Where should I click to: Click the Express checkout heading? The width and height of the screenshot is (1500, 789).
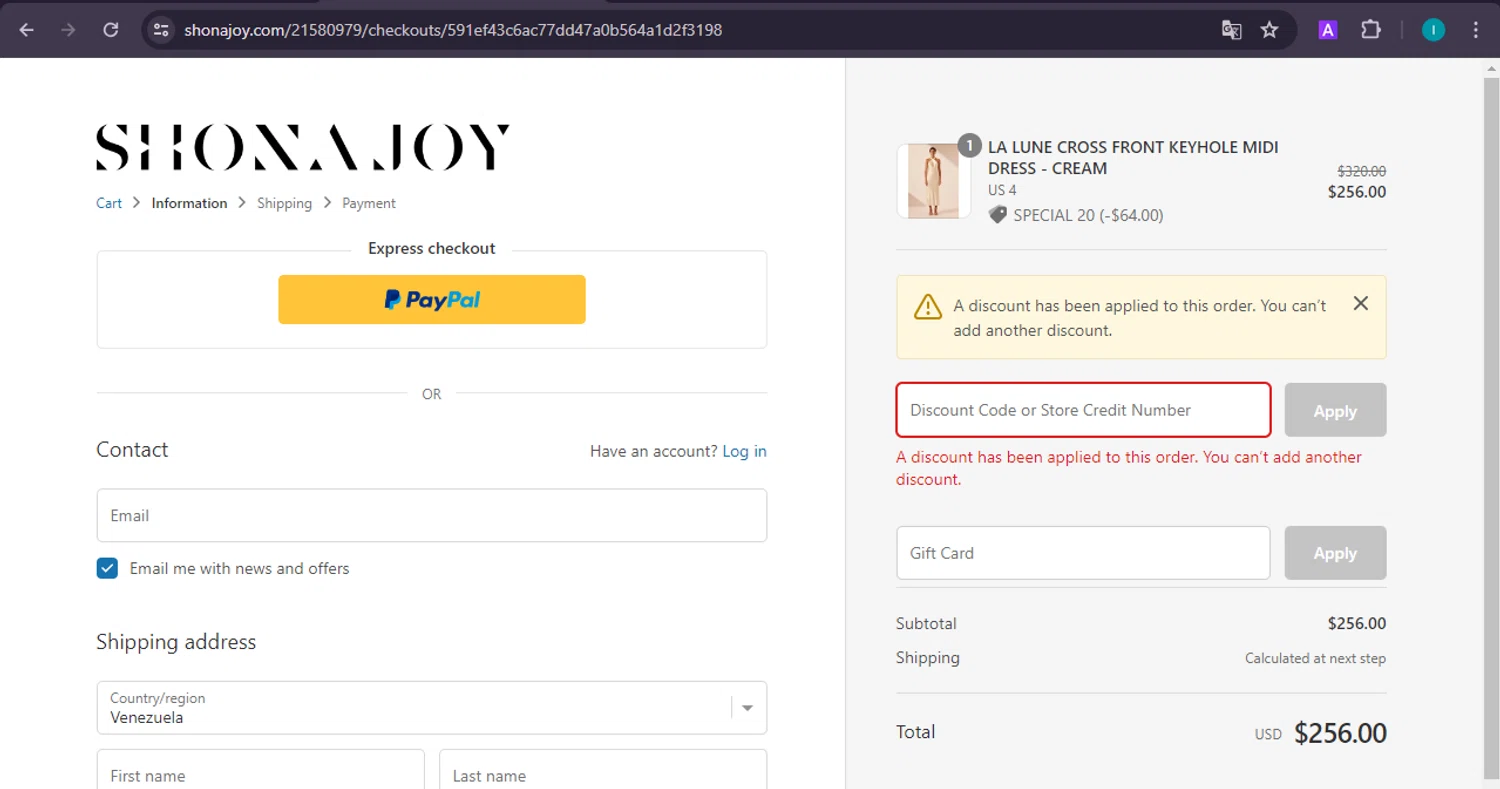(x=432, y=248)
